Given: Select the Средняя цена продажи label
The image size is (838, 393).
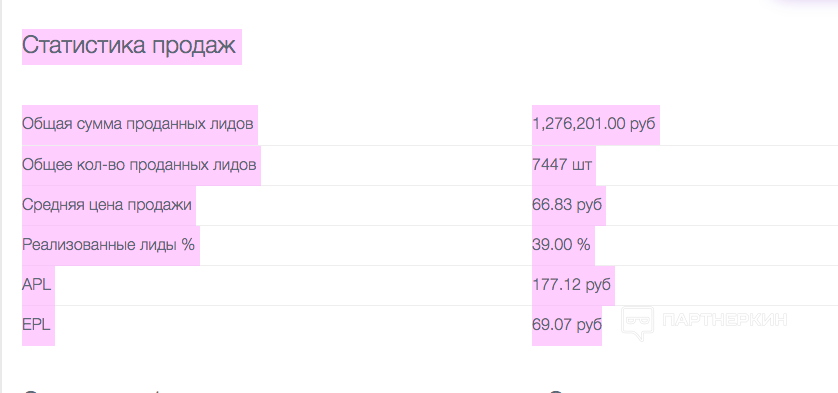Looking at the screenshot, I should [107, 205].
